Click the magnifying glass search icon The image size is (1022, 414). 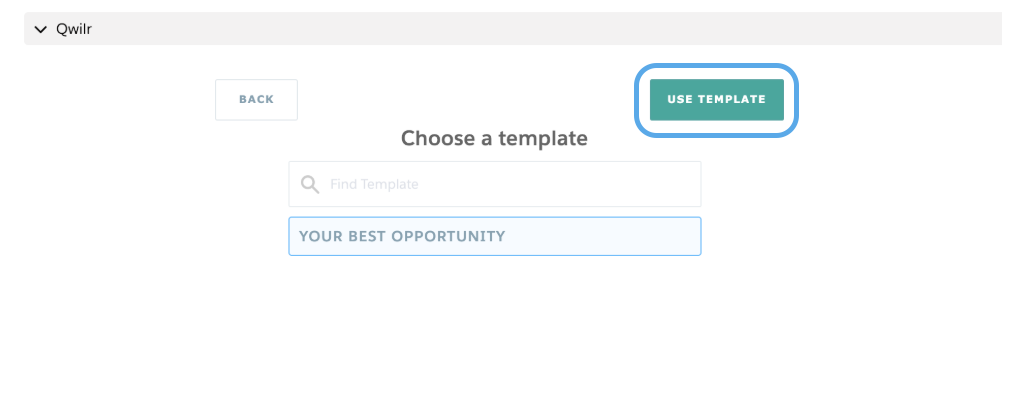(310, 185)
